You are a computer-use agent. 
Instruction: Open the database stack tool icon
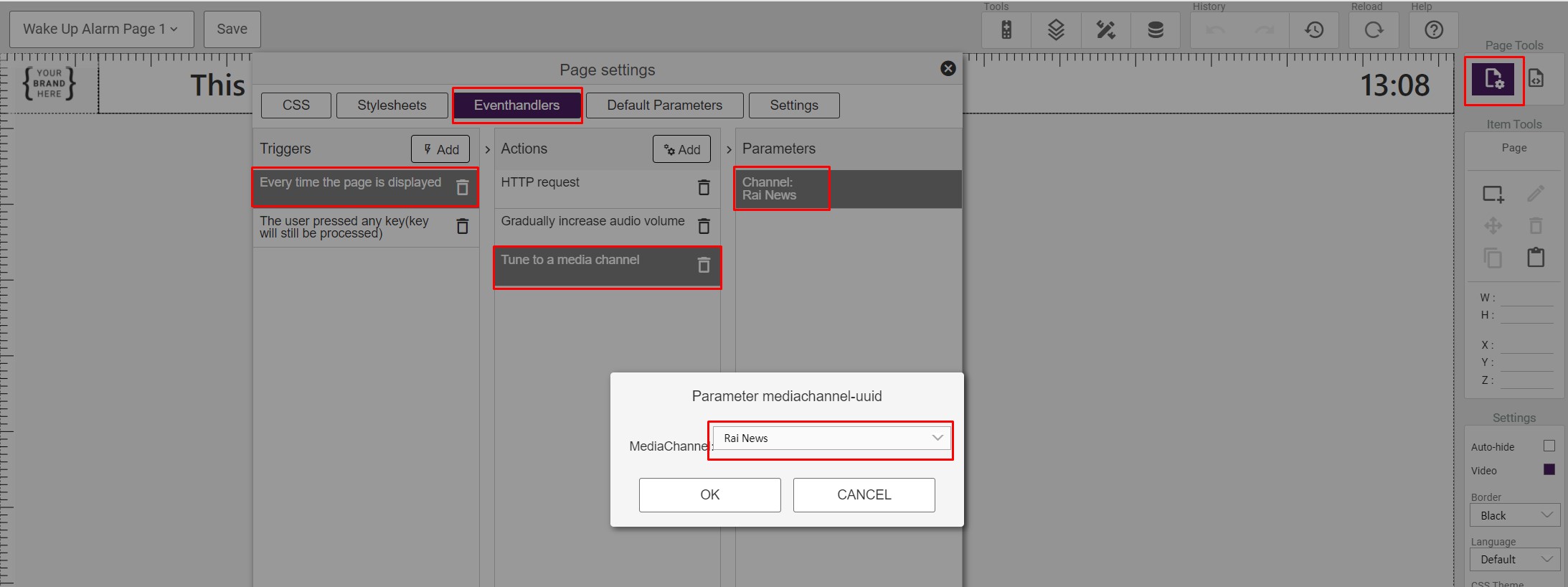[x=1155, y=30]
